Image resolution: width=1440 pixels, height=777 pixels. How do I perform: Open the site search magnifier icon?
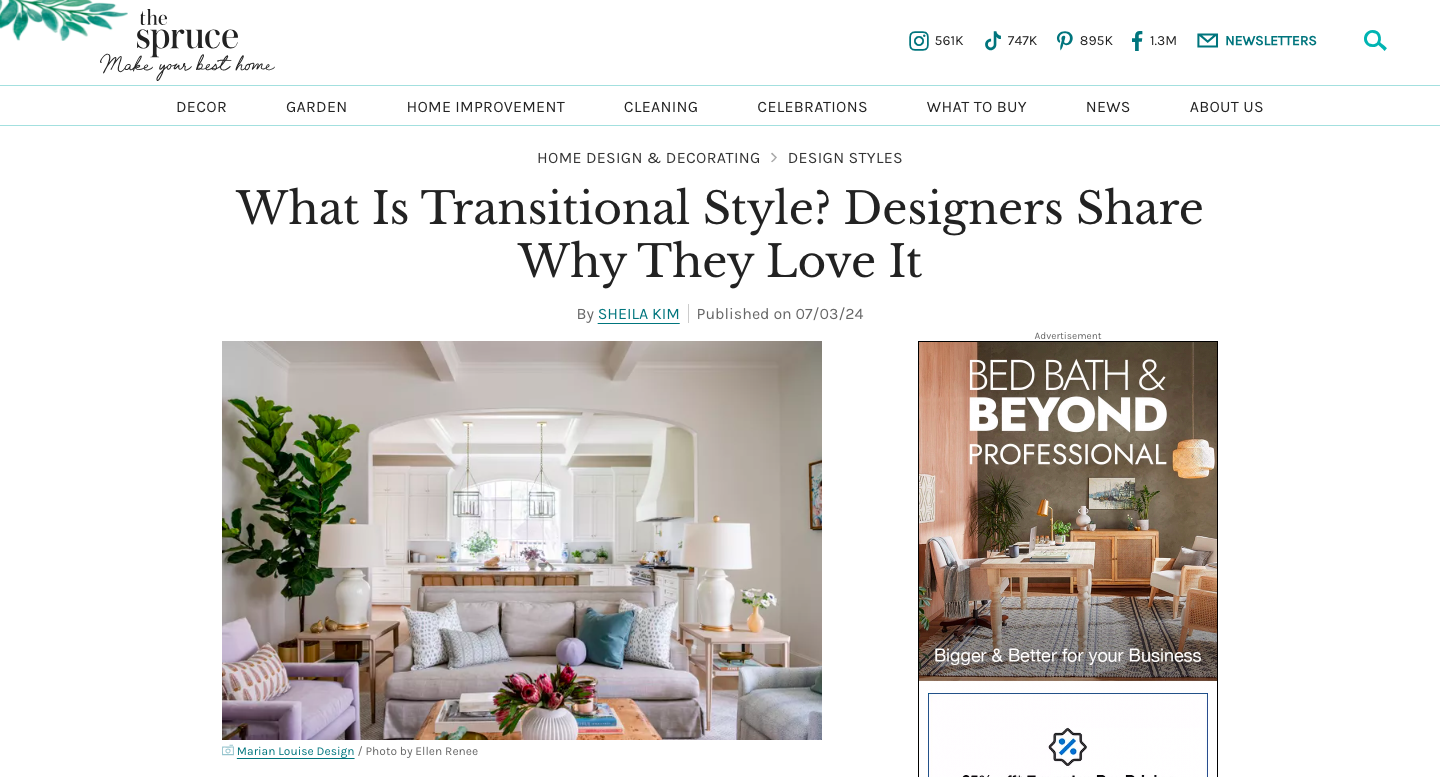[1375, 41]
